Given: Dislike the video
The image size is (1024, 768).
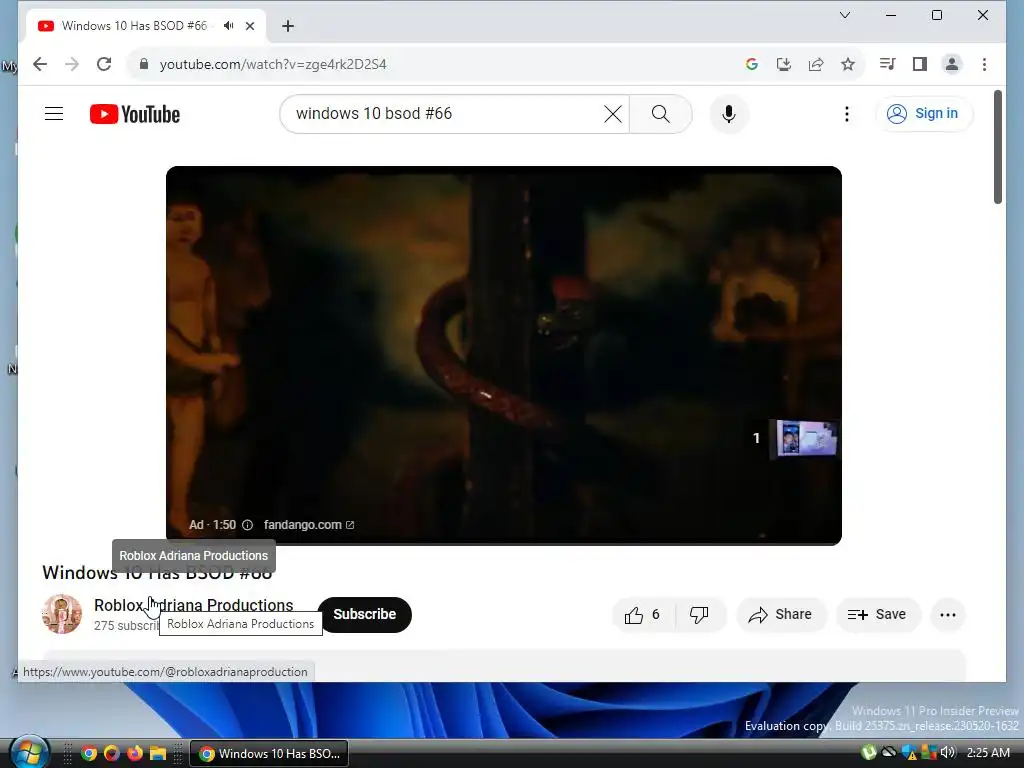Looking at the screenshot, I should 699,615.
